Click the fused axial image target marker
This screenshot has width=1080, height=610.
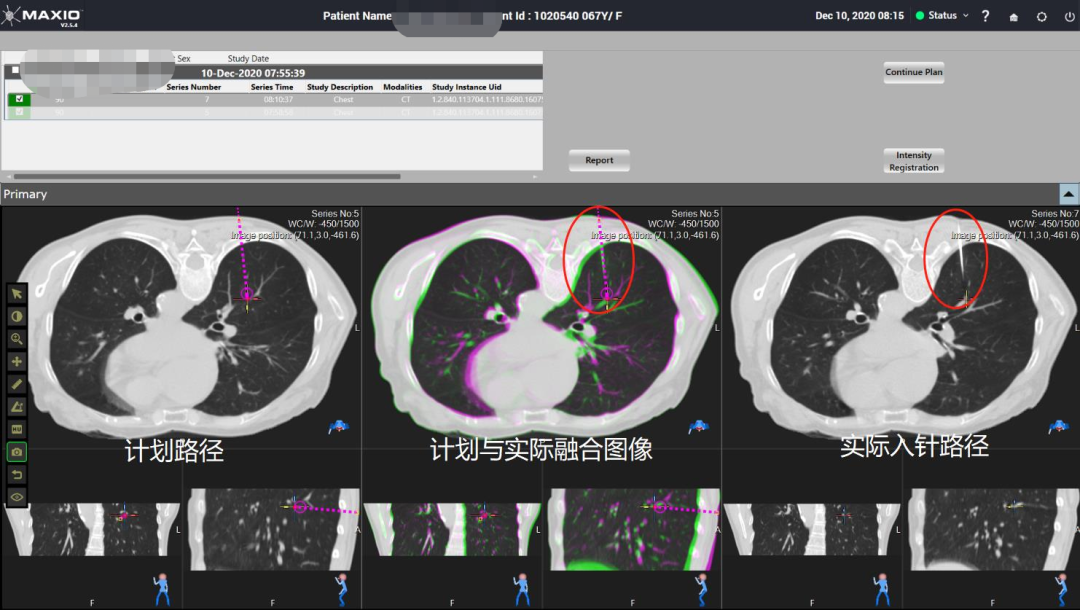(x=607, y=294)
